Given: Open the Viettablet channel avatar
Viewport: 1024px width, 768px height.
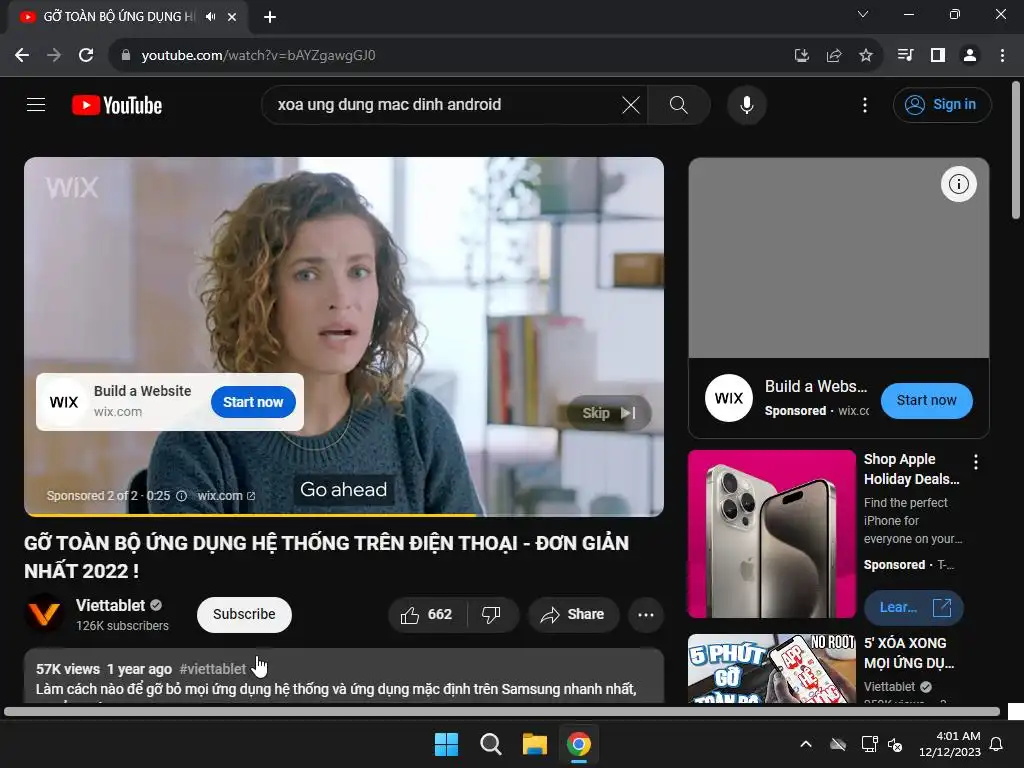Looking at the screenshot, I should [x=44, y=613].
